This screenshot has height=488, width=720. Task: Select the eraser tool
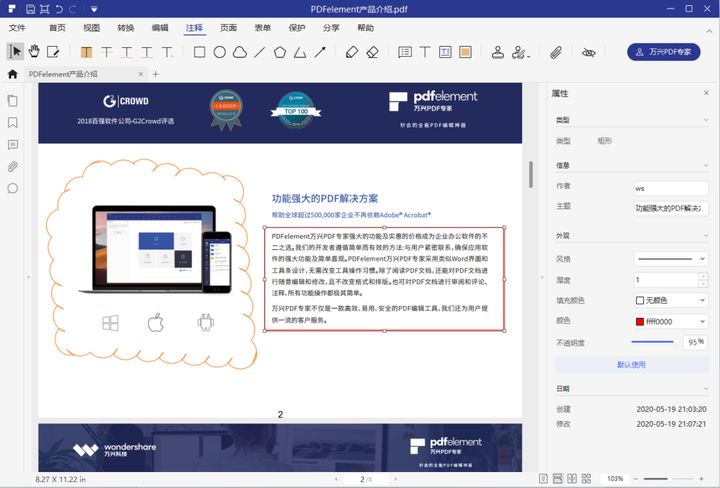click(x=372, y=52)
